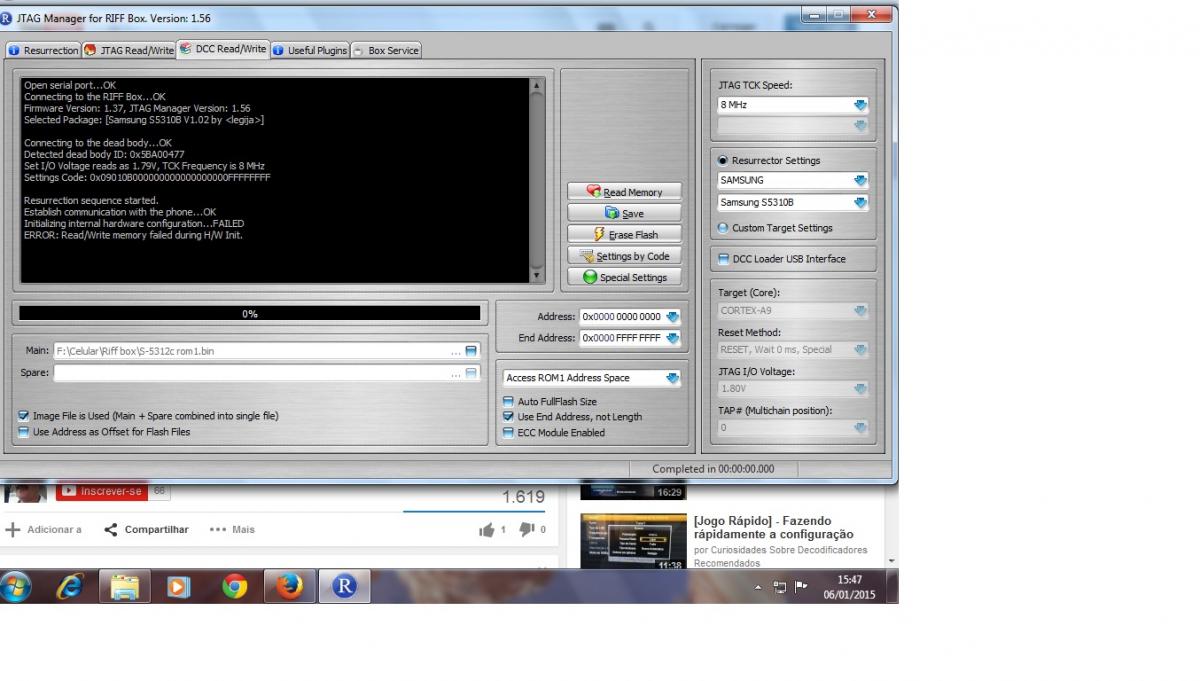Click the RIFF Box title bar icon
This screenshot has width=1200, height=681.
(7, 18)
